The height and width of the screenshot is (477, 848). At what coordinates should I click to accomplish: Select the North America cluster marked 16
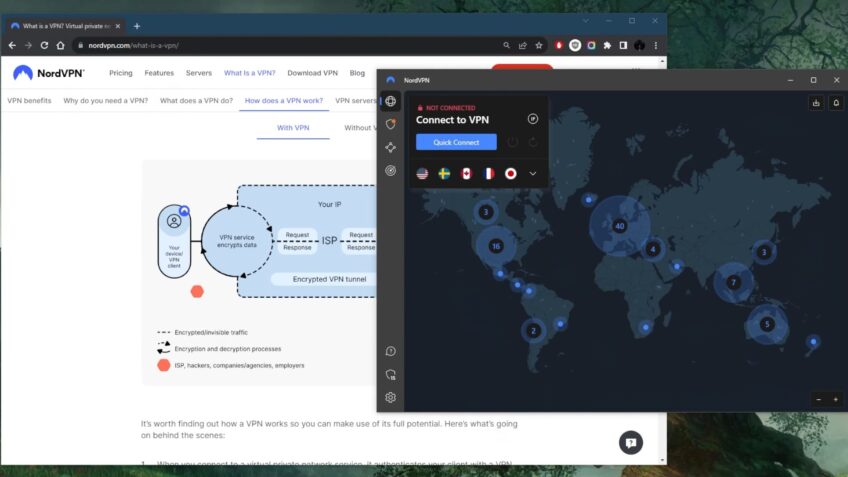click(496, 247)
